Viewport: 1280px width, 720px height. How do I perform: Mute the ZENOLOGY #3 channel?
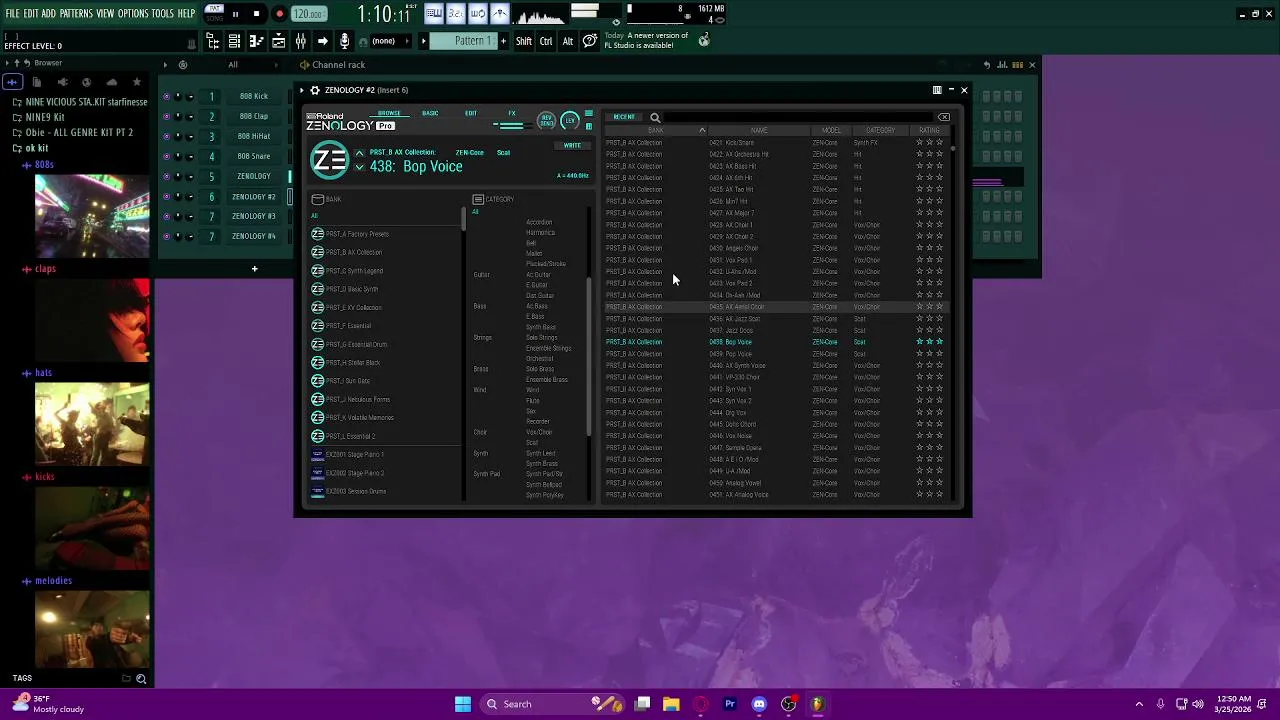click(166, 216)
